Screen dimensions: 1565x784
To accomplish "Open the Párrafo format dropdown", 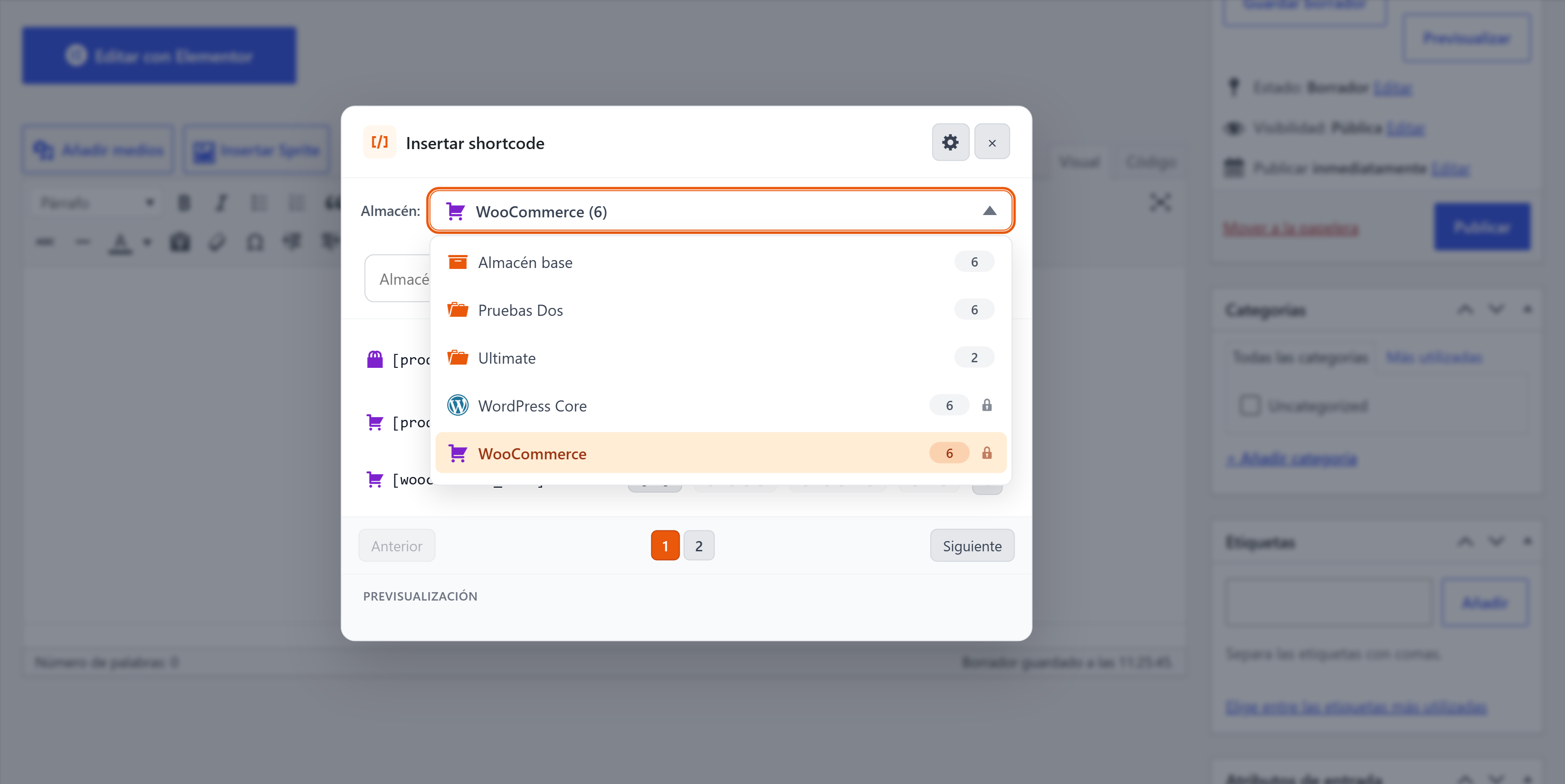I will click(x=97, y=203).
